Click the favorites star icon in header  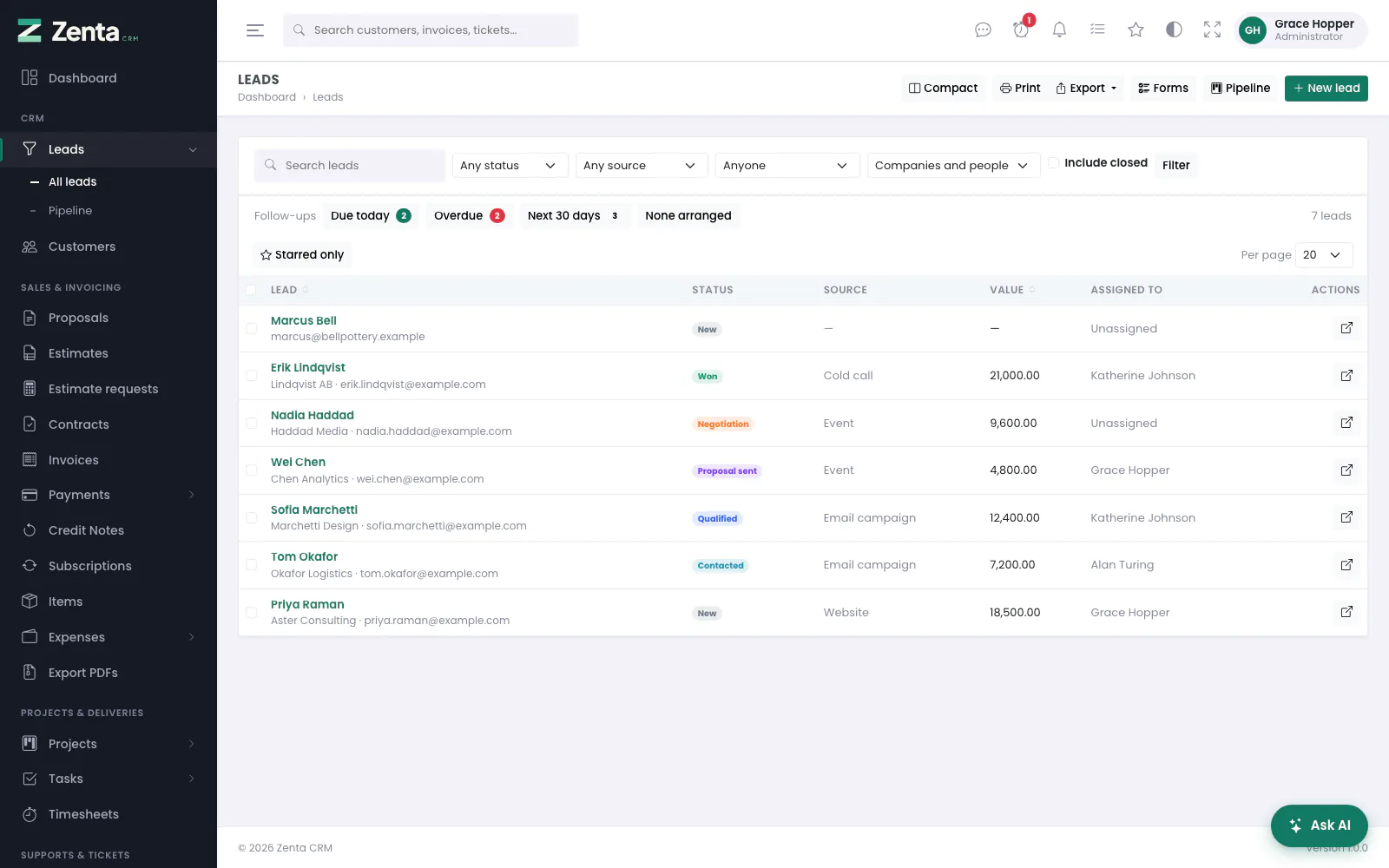coord(1136,30)
